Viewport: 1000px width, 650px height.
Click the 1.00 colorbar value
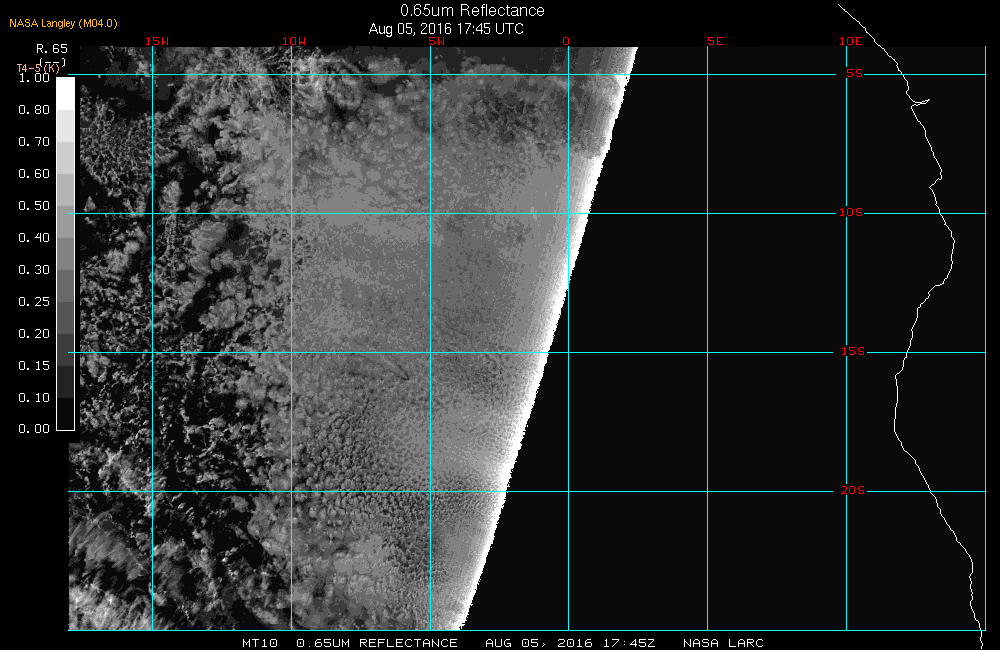pos(34,78)
